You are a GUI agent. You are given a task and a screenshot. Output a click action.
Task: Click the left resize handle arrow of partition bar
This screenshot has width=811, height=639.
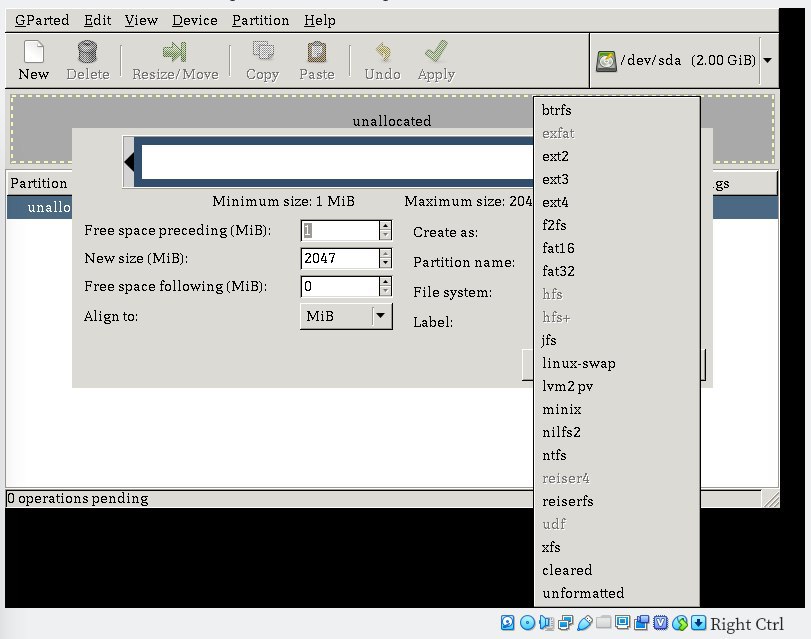click(x=129, y=162)
